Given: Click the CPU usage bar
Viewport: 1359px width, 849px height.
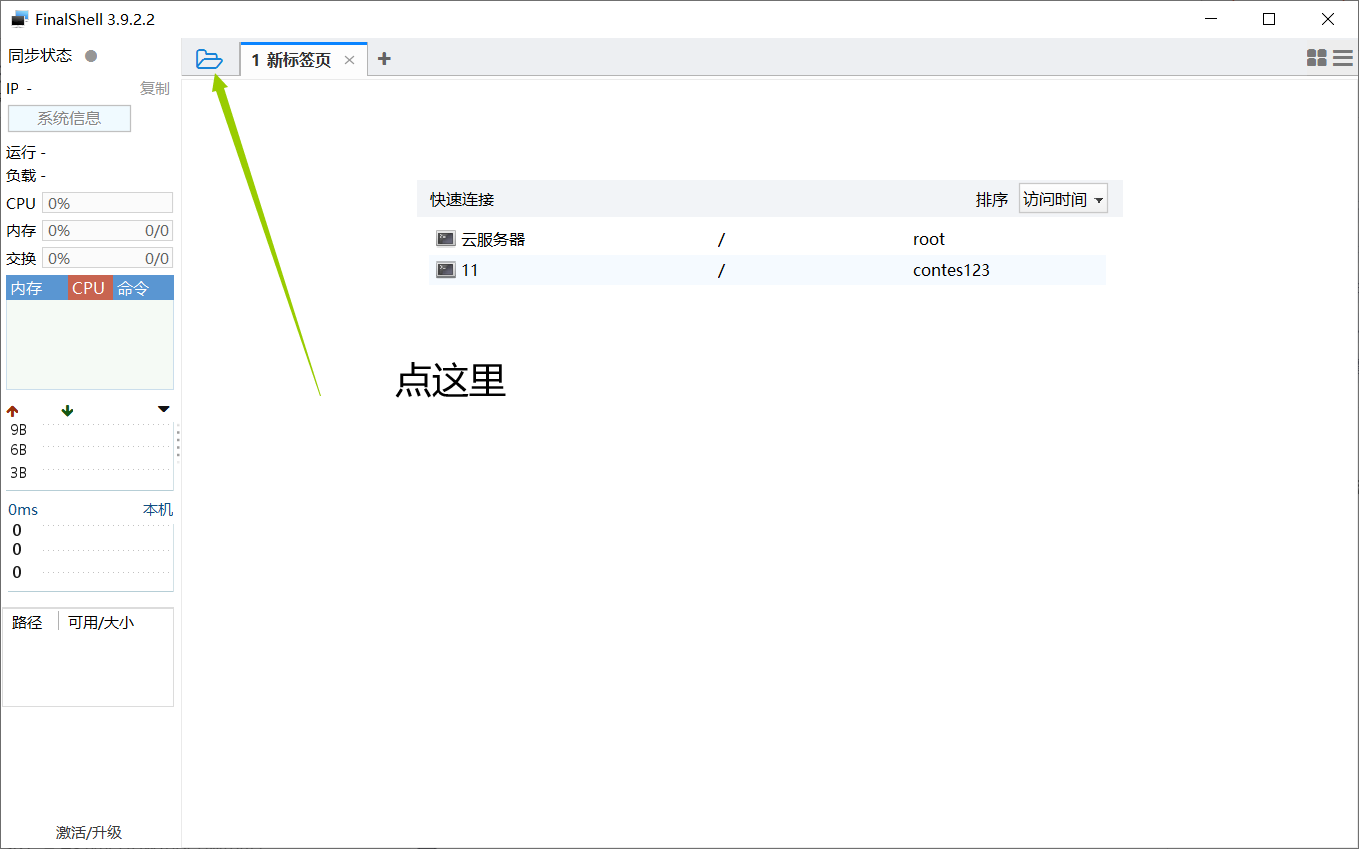Looking at the screenshot, I should tap(107, 203).
